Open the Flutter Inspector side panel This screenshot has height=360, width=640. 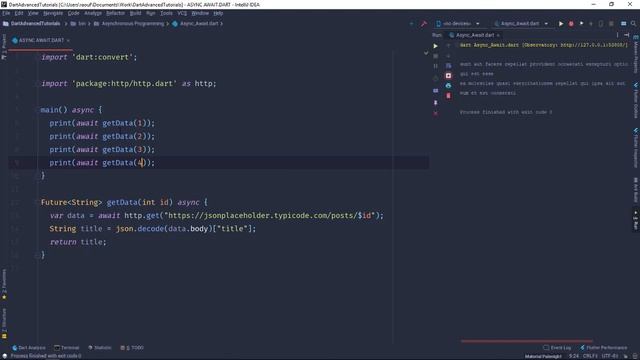[x=636, y=148]
